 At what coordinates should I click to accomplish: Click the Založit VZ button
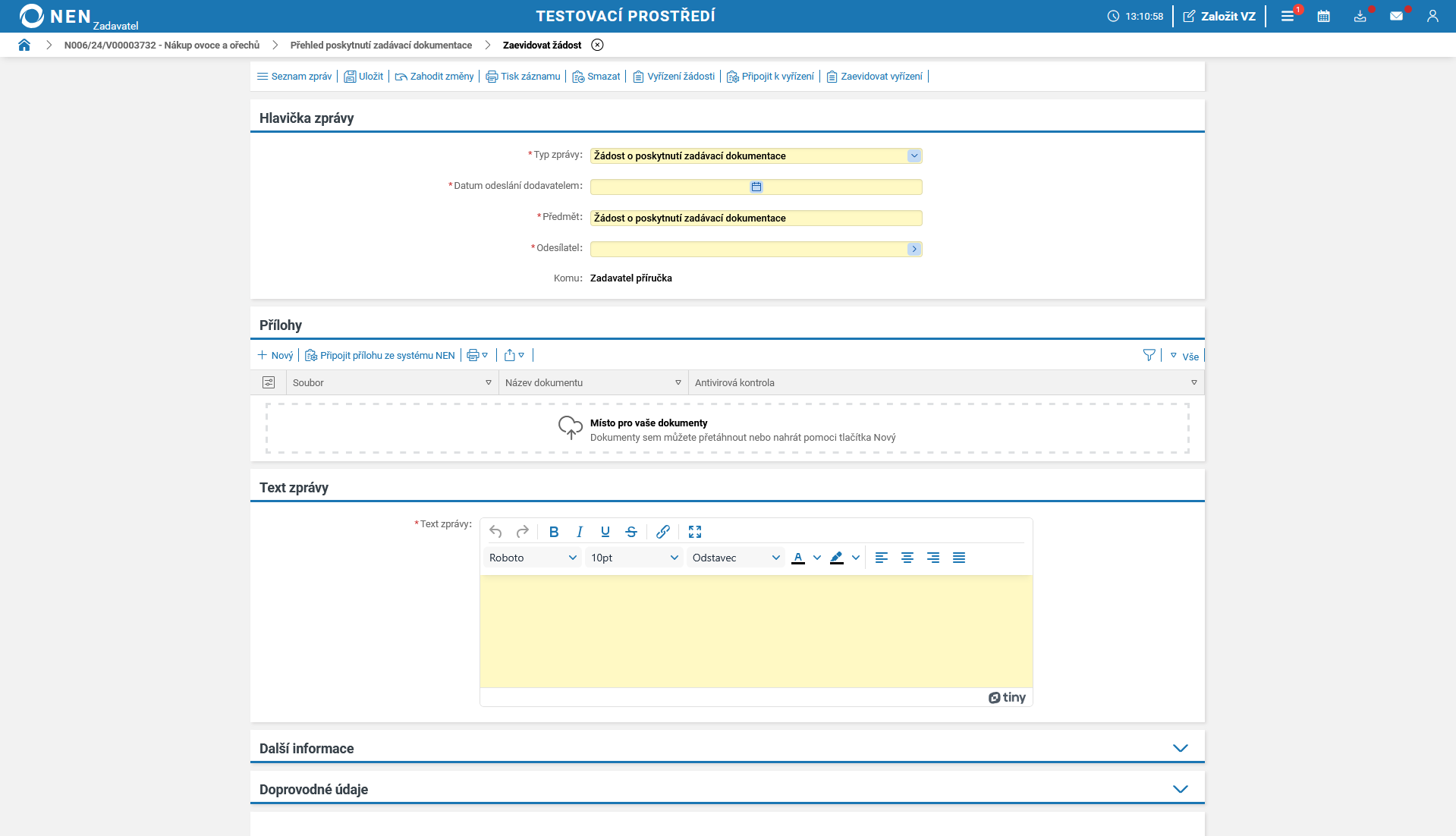pyautogui.click(x=1219, y=16)
